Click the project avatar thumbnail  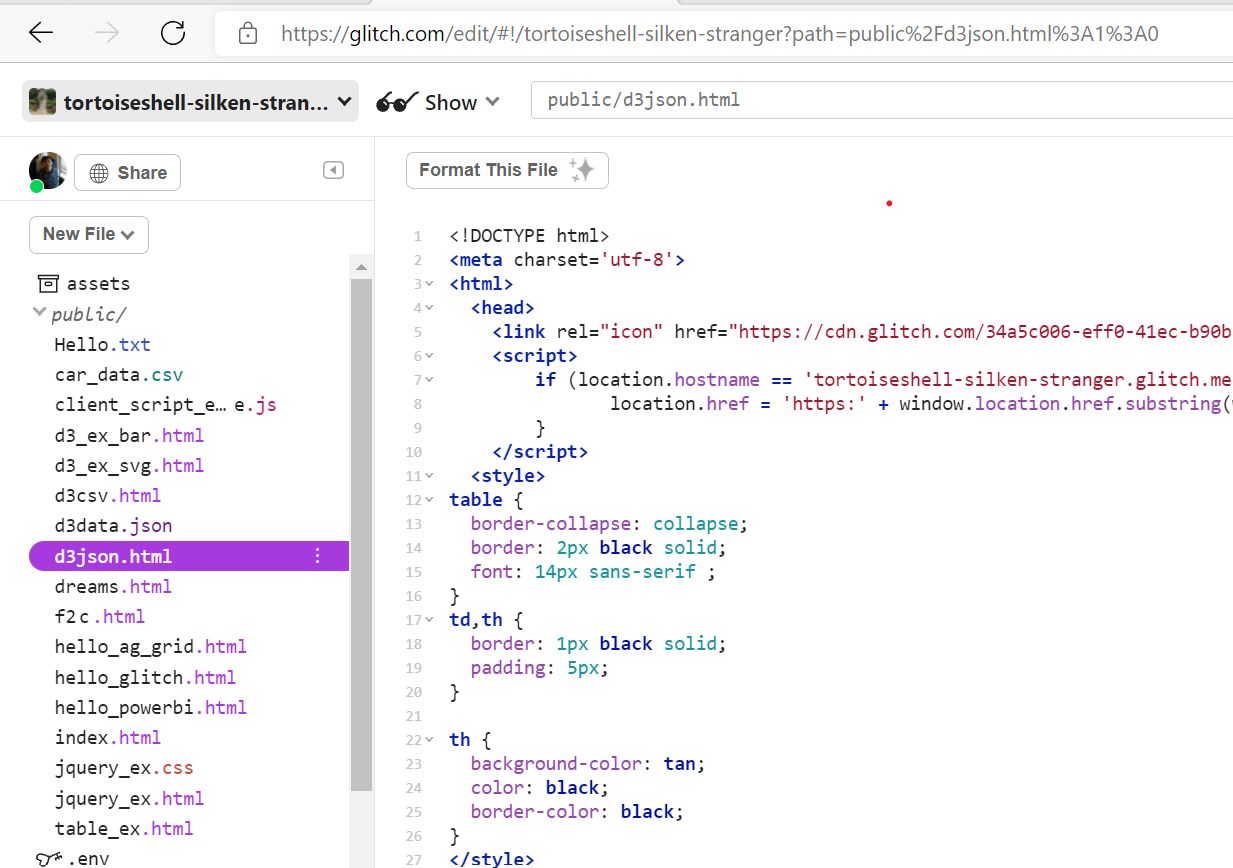(x=42, y=102)
